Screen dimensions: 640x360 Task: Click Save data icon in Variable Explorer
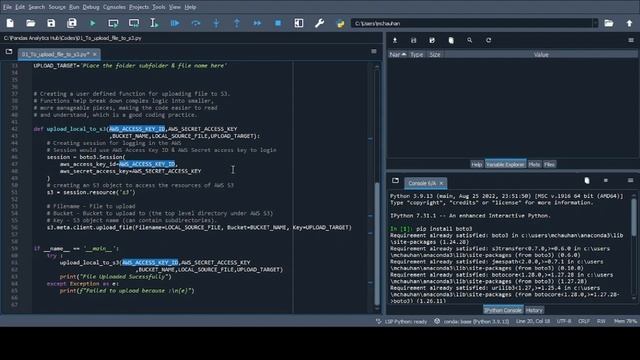413,40
